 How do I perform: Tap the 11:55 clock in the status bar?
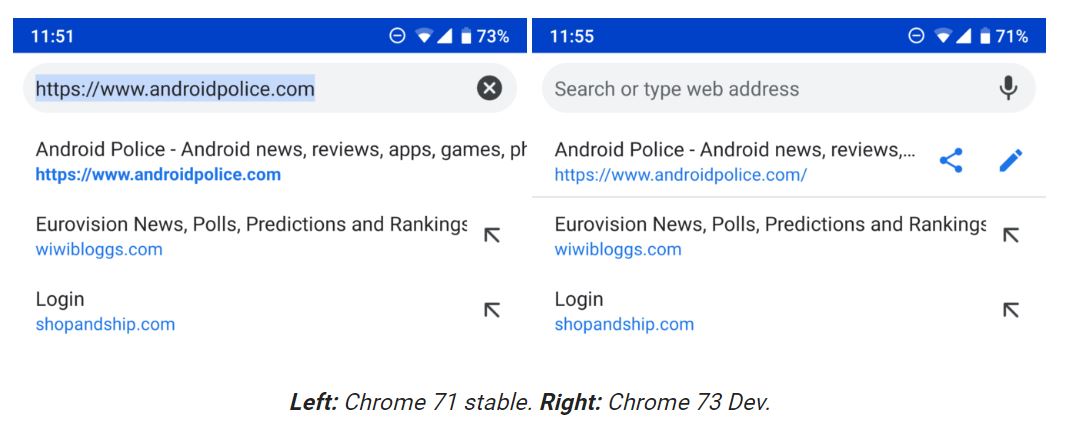tap(572, 37)
